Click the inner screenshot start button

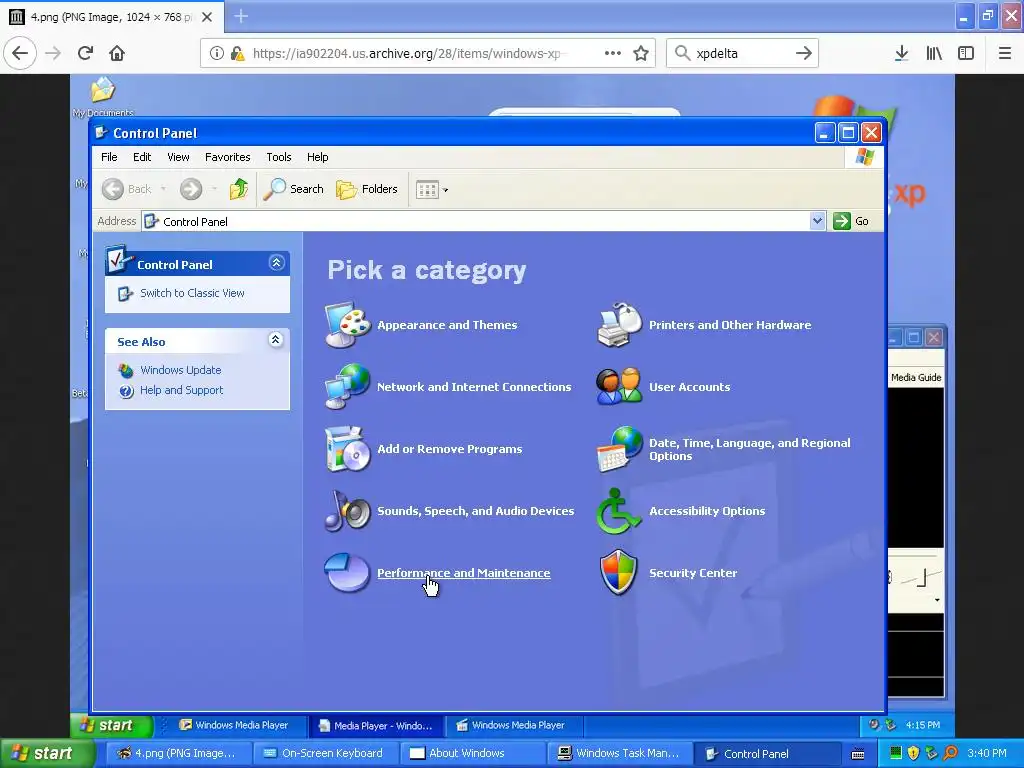pyautogui.click(x=111, y=725)
